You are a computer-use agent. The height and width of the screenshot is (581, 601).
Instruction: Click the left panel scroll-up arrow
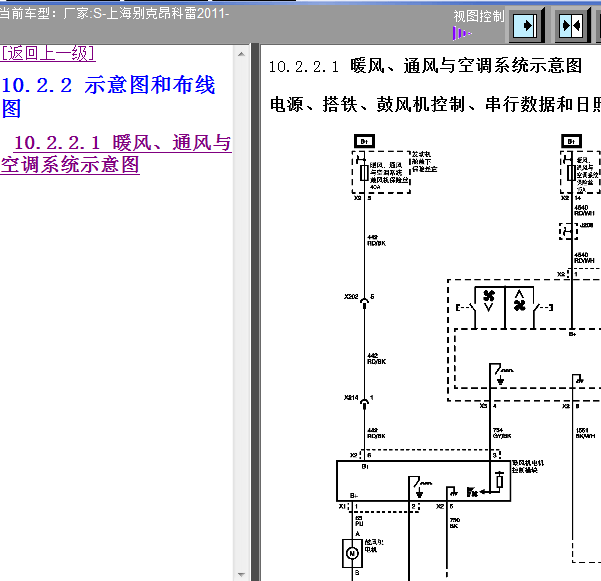(x=241, y=54)
